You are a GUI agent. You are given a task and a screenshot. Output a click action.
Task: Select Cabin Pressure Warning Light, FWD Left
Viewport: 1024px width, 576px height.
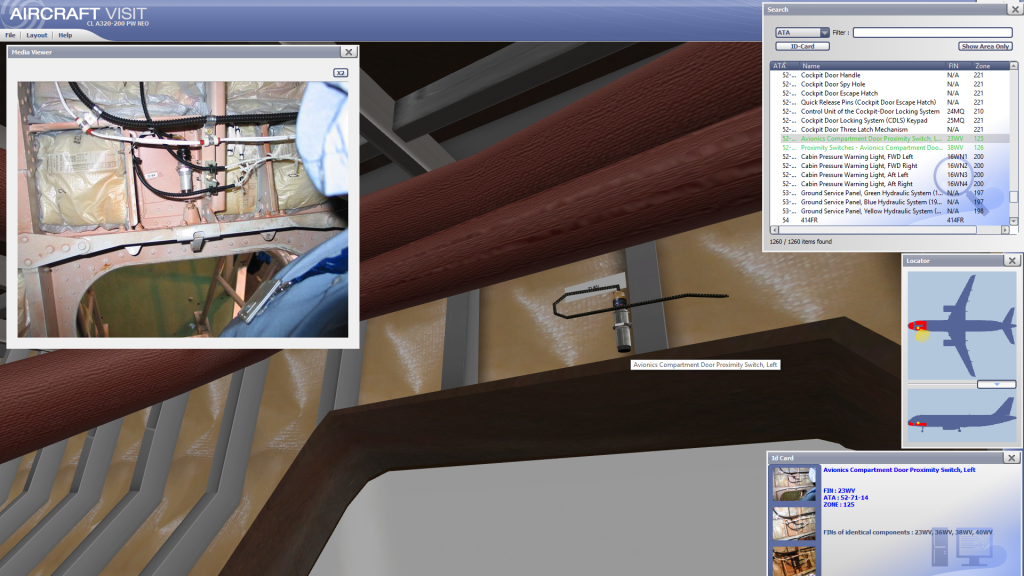(x=889, y=157)
